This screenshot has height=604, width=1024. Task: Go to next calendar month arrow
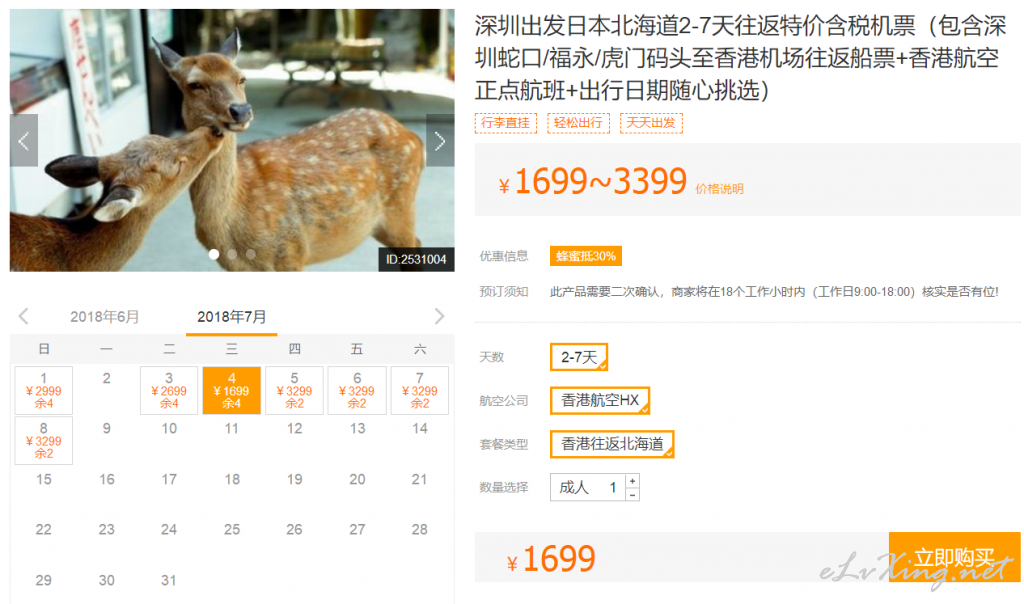(x=440, y=317)
